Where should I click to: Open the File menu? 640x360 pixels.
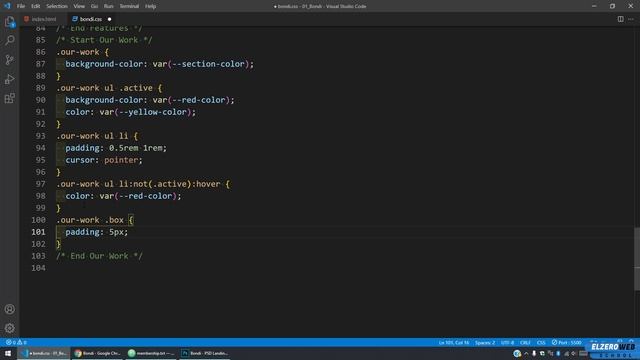(x=21, y=6)
